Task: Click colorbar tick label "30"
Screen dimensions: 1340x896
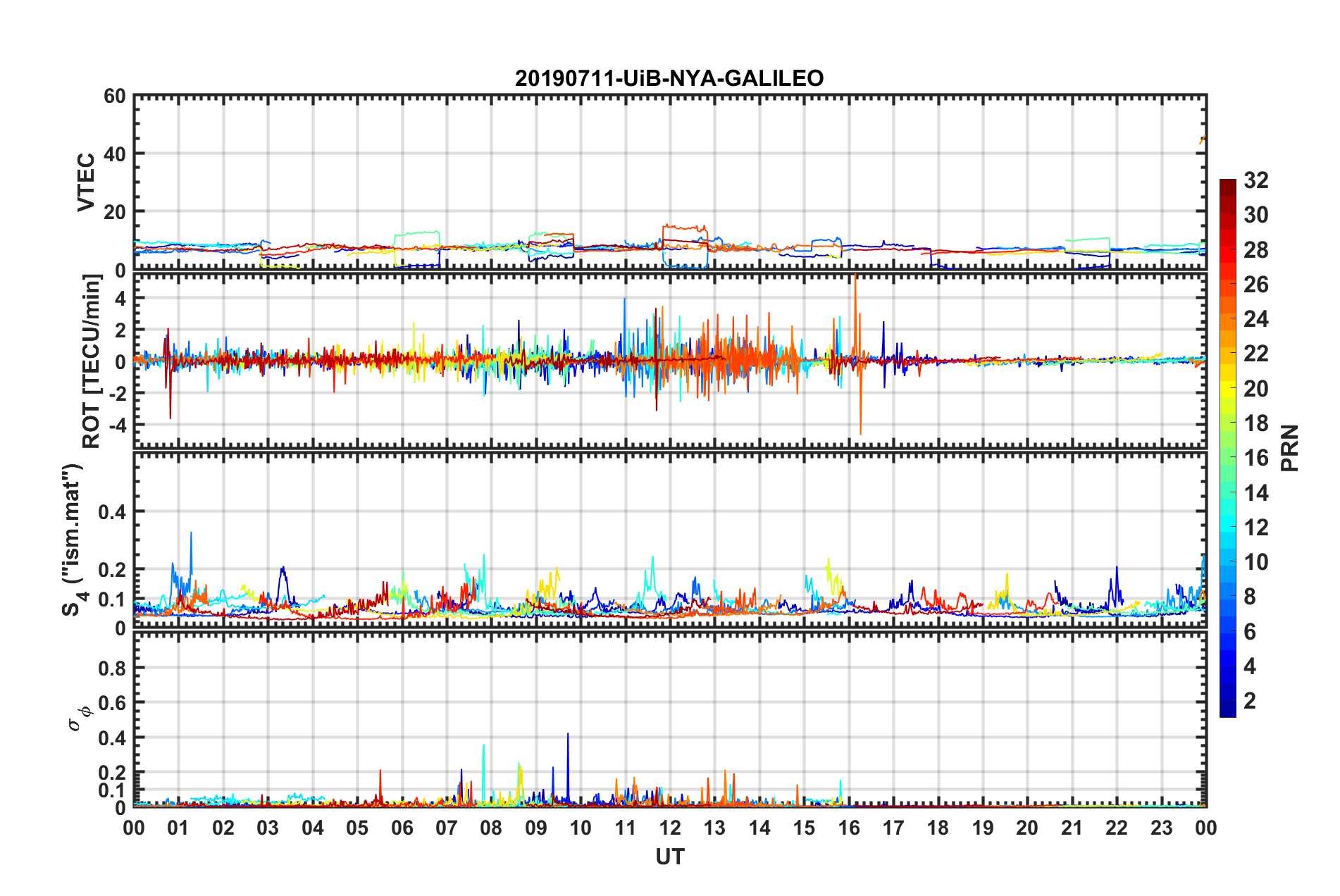Action: [1256, 215]
